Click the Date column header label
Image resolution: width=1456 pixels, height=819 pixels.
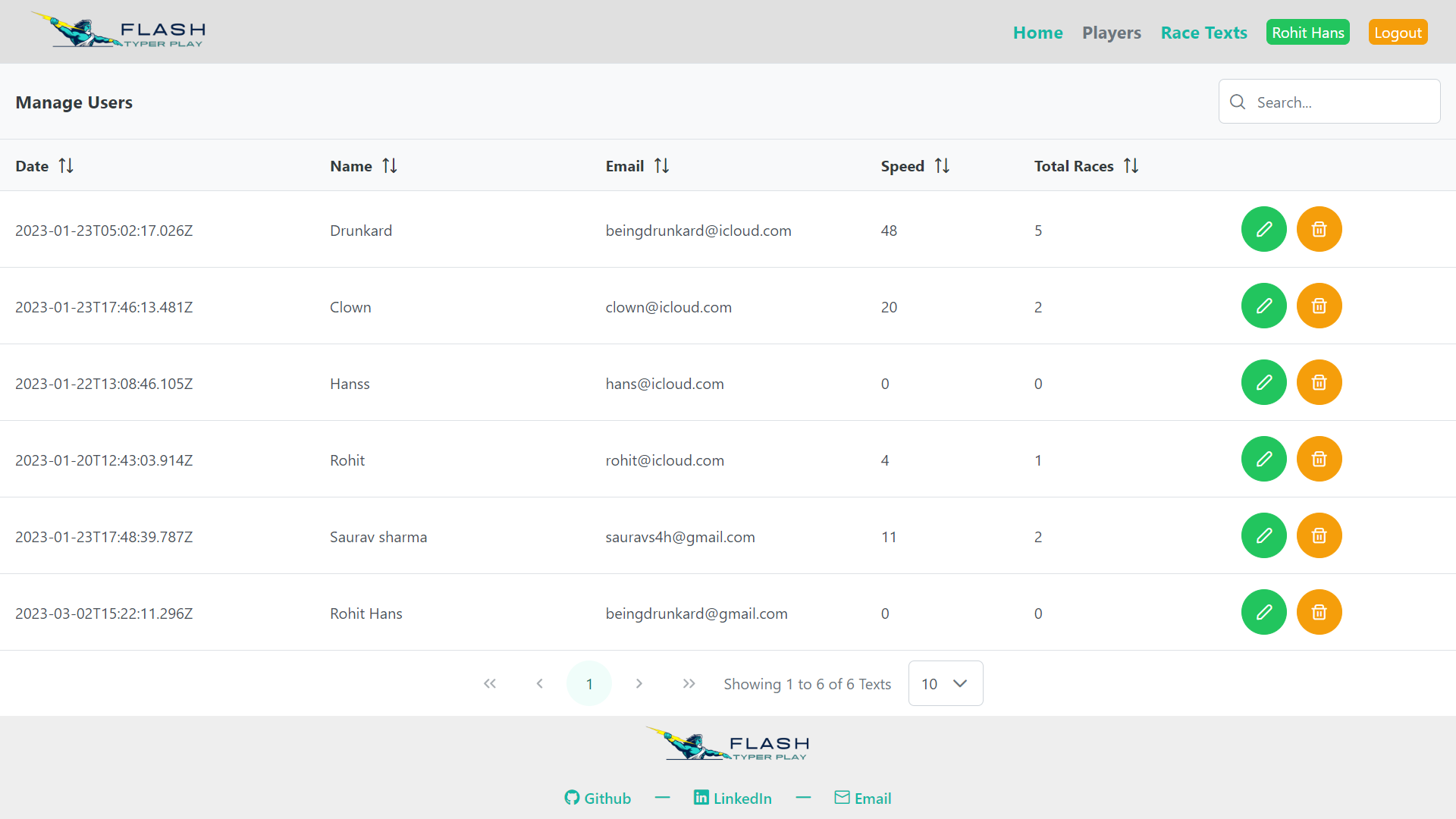pos(32,166)
